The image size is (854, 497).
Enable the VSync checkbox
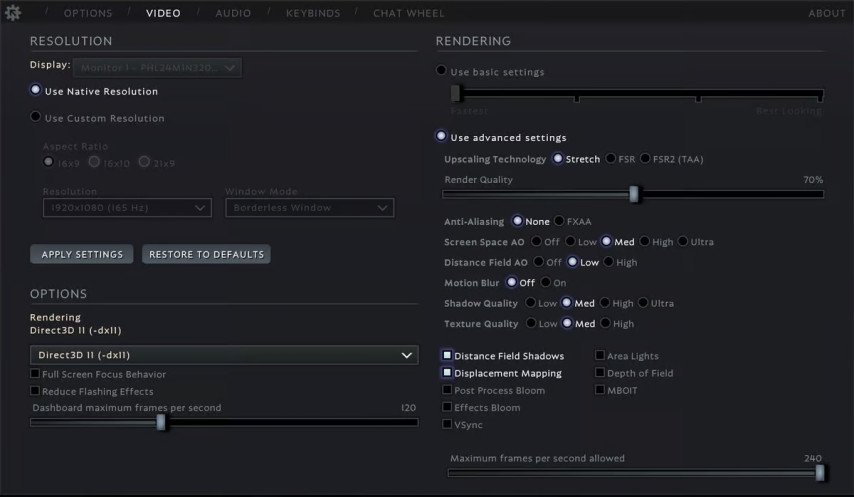click(x=447, y=425)
